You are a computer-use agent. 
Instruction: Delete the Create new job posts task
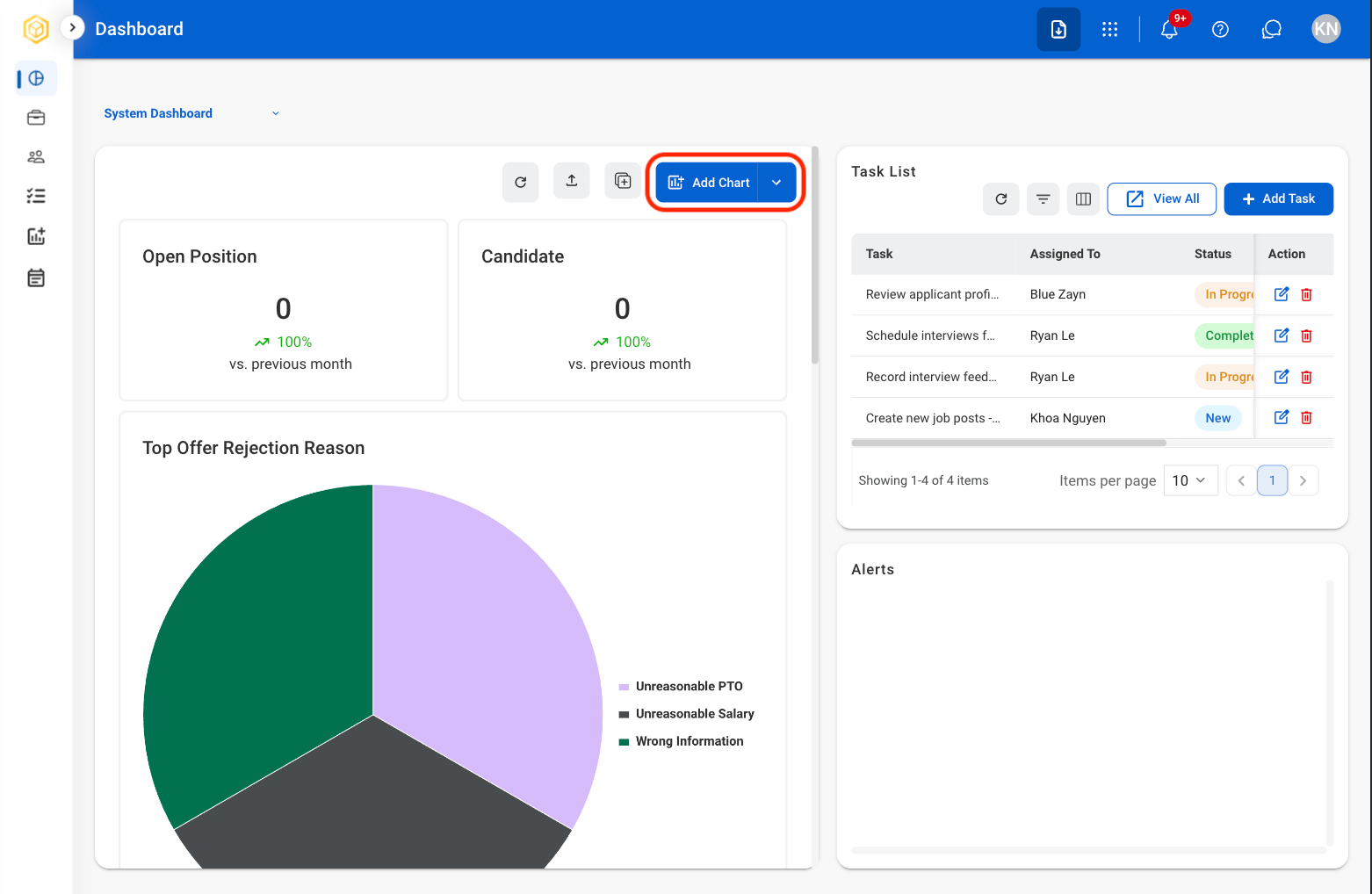1306,417
